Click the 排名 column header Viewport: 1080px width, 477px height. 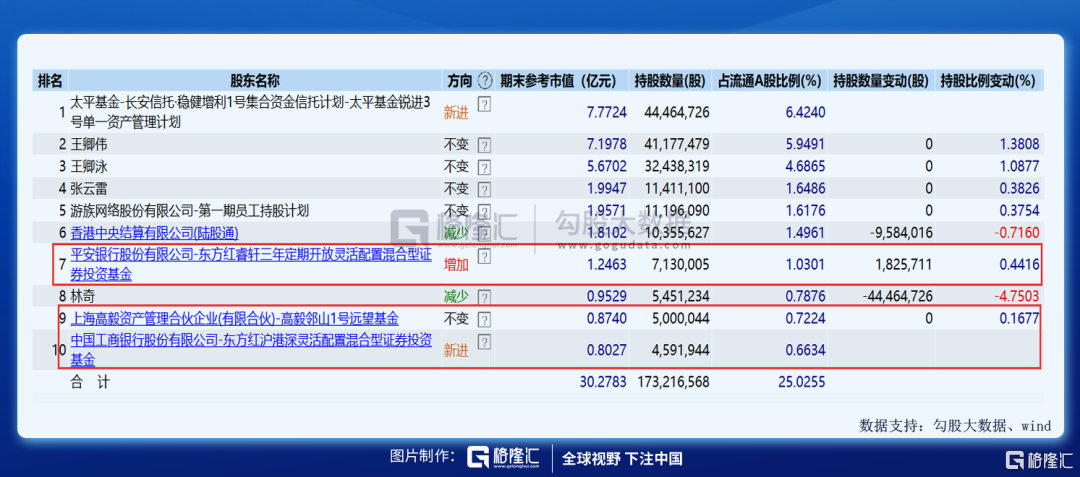(50, 81)
